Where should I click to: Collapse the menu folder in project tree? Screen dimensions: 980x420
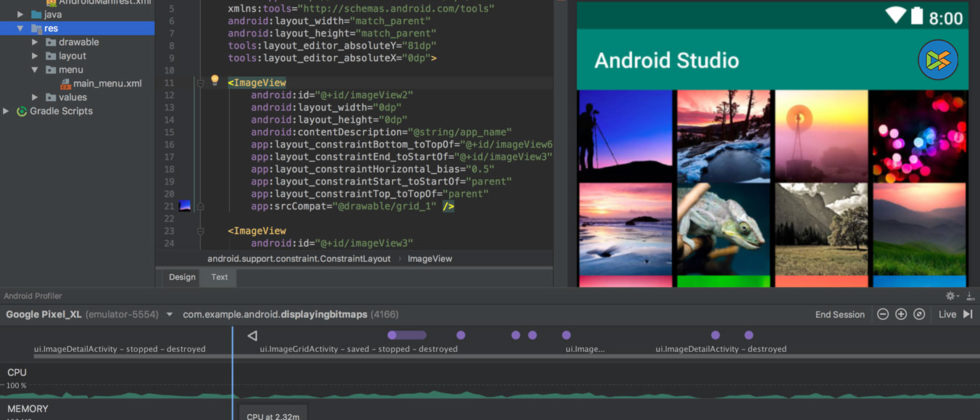(x=37, y=70)
